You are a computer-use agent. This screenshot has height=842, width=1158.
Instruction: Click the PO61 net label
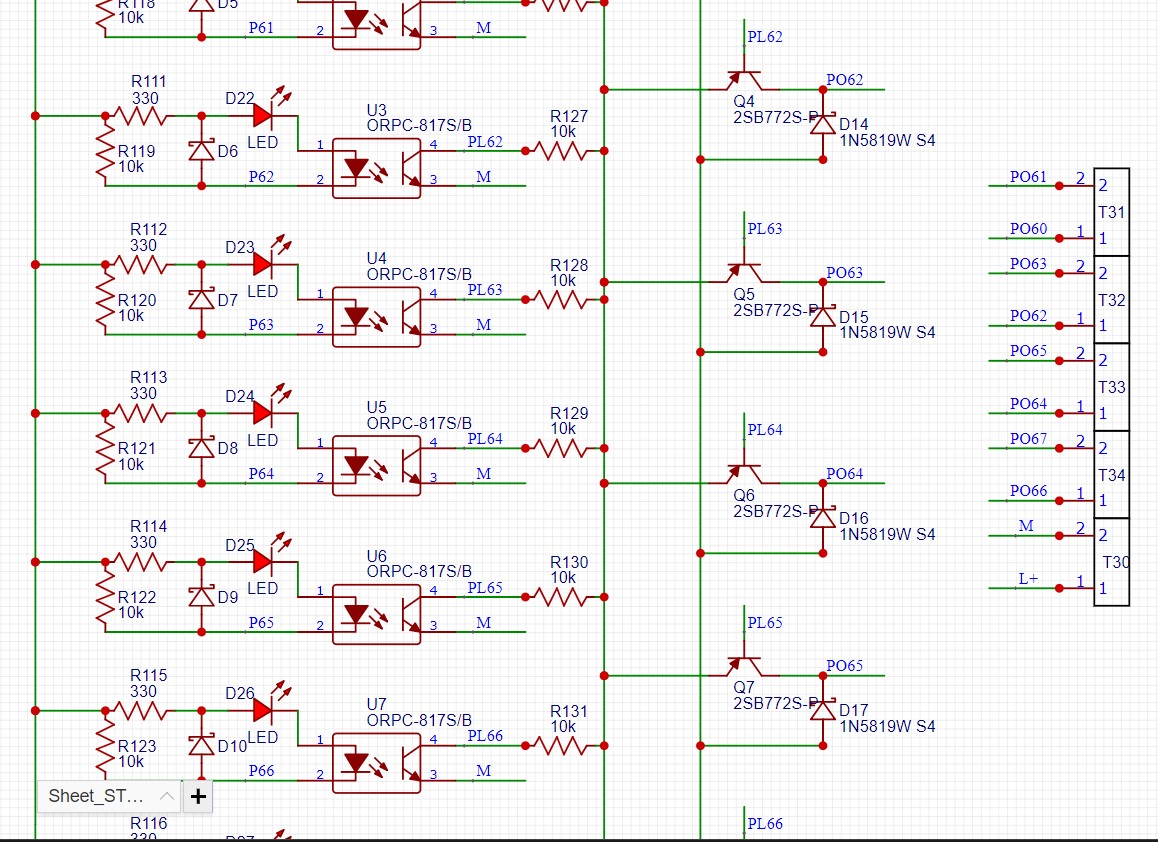point(1028,177)
